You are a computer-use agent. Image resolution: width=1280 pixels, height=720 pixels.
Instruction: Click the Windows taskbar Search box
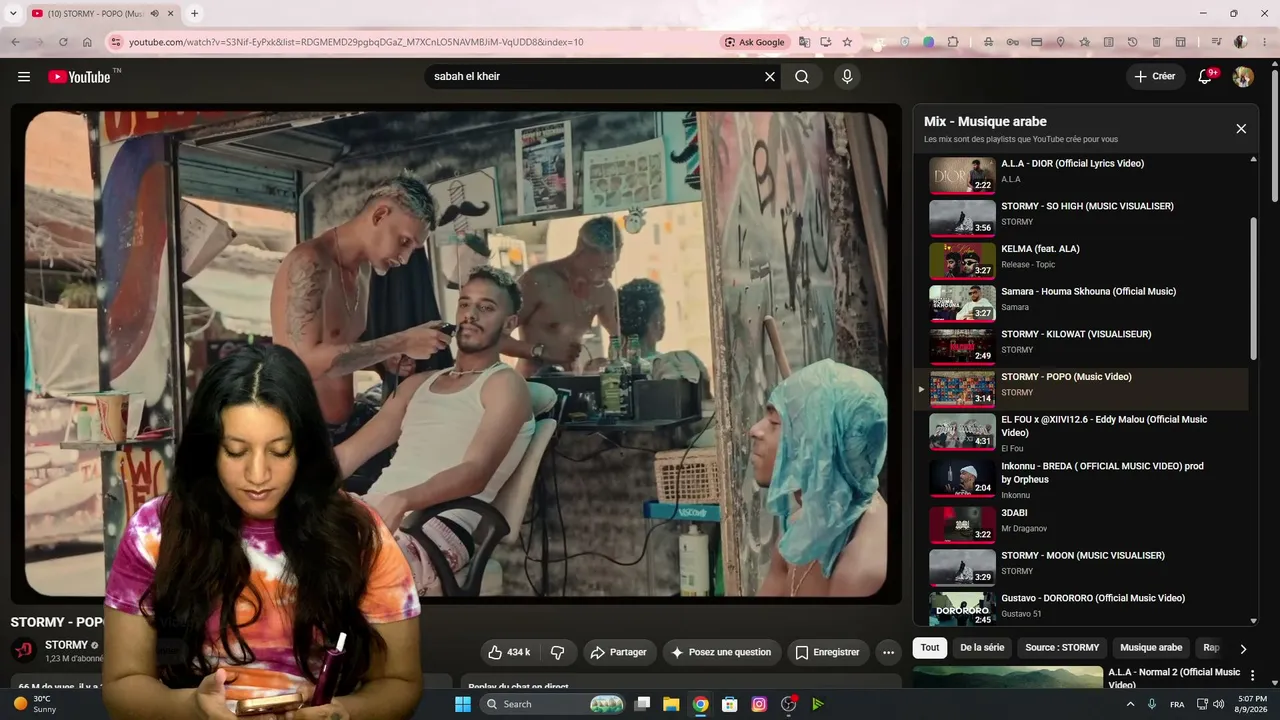554,704
